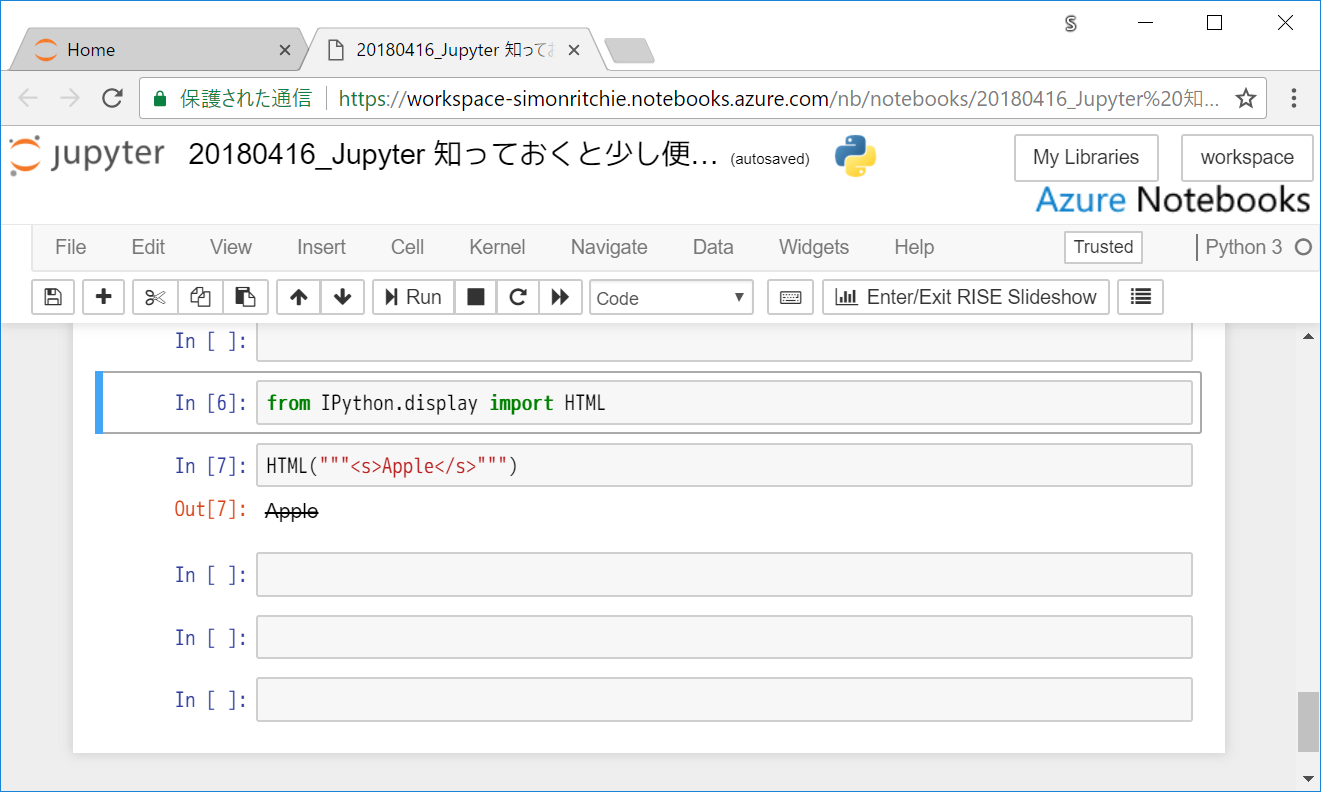The width and height of the screenshot is (1321, 792).
Task: Open the Cell menu
Action: coord(406,247)
